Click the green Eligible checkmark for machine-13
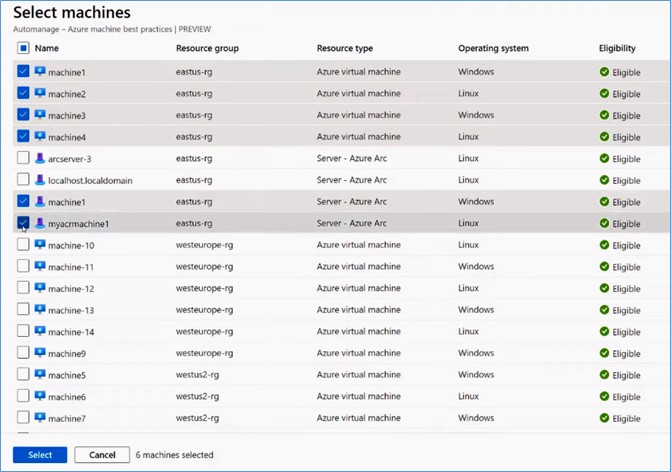 604,309
